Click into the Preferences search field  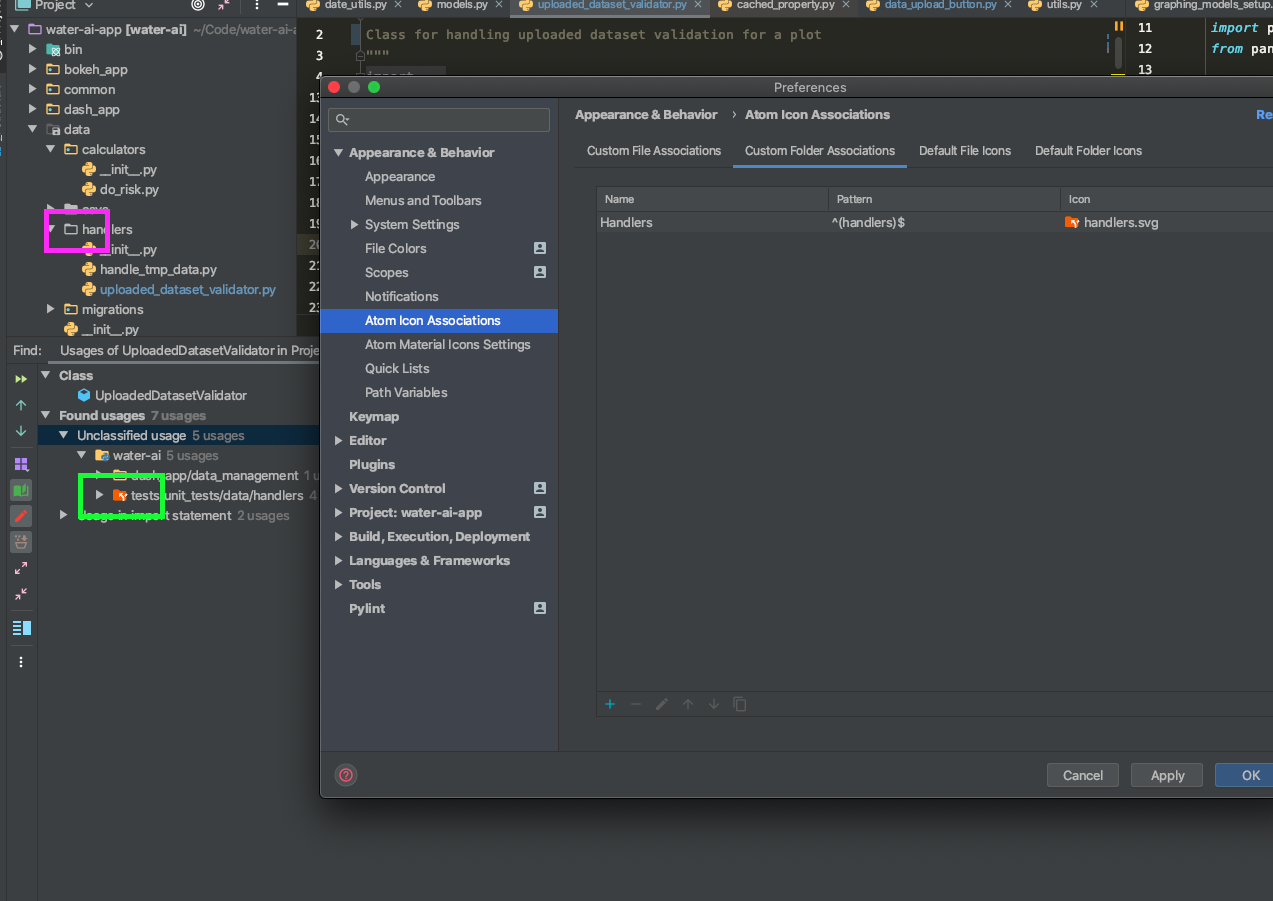(439, 119)
